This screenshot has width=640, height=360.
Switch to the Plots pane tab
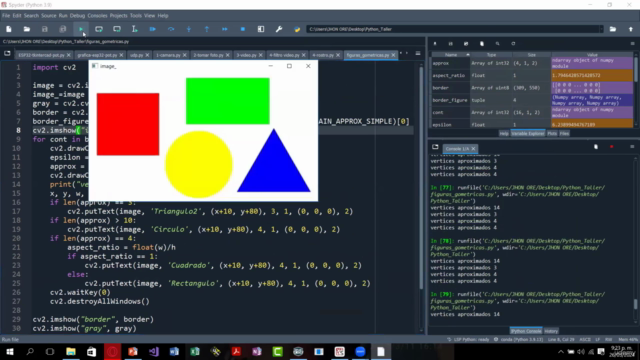552,133
